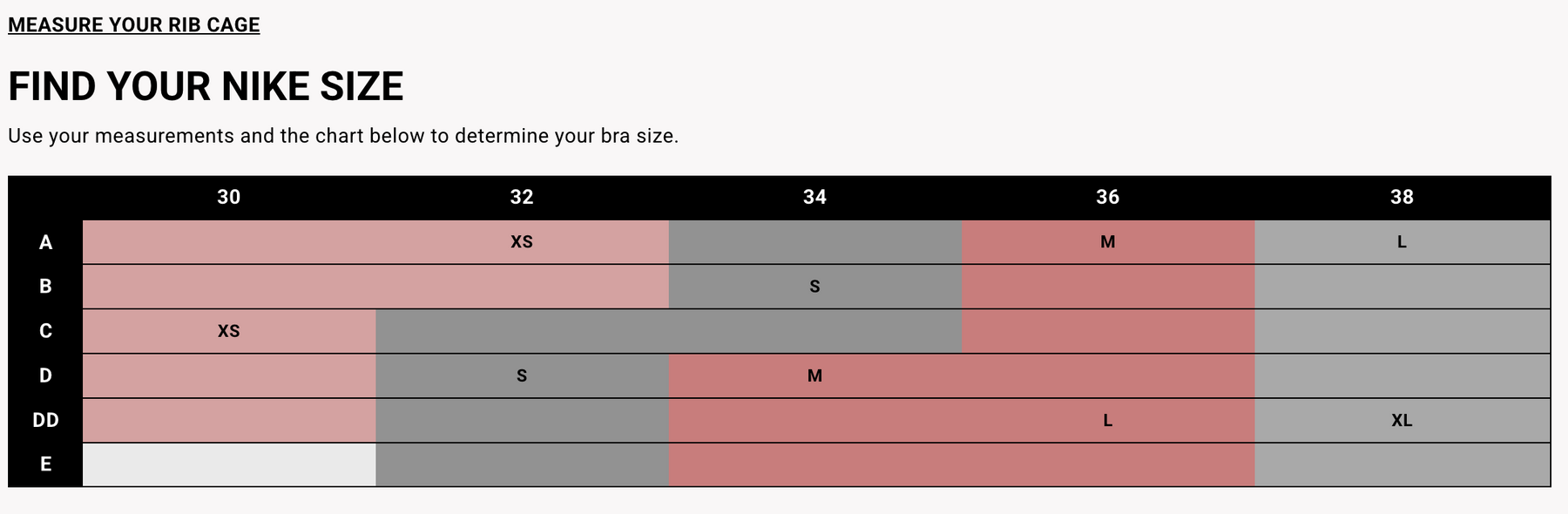The image size is (1568, 514).
Task: Click the E cup row label
Action: (45, 464)
